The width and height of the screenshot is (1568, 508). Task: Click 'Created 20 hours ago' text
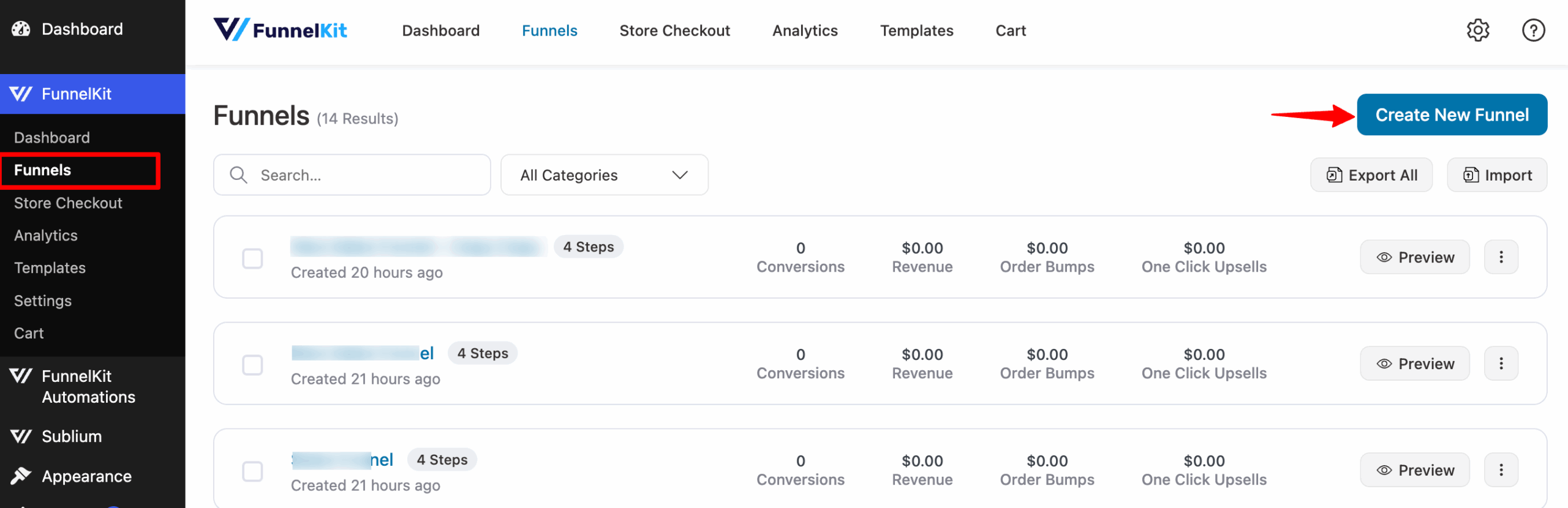(x=367, y=272)
